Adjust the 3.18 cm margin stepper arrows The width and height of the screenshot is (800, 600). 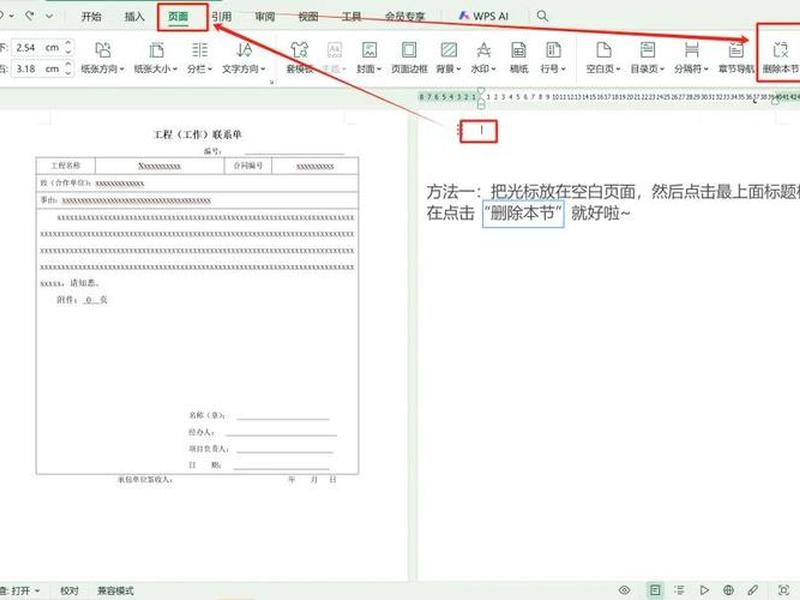(68, 68)
